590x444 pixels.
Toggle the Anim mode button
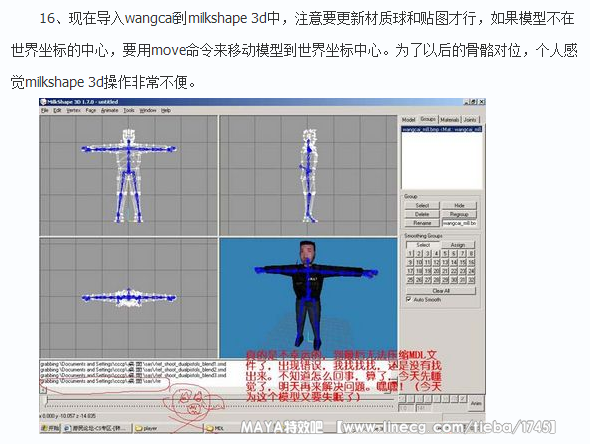point(476,403)
